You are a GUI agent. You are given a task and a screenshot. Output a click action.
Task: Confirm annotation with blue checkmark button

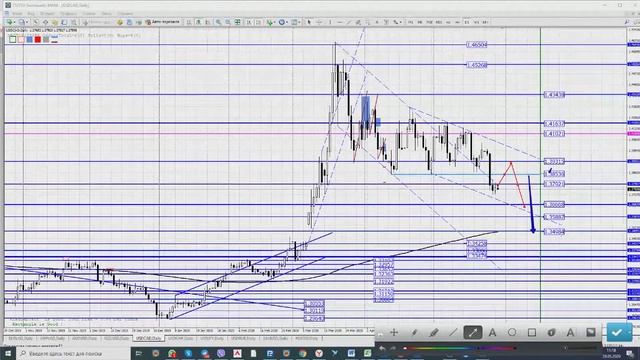(619, 333)
